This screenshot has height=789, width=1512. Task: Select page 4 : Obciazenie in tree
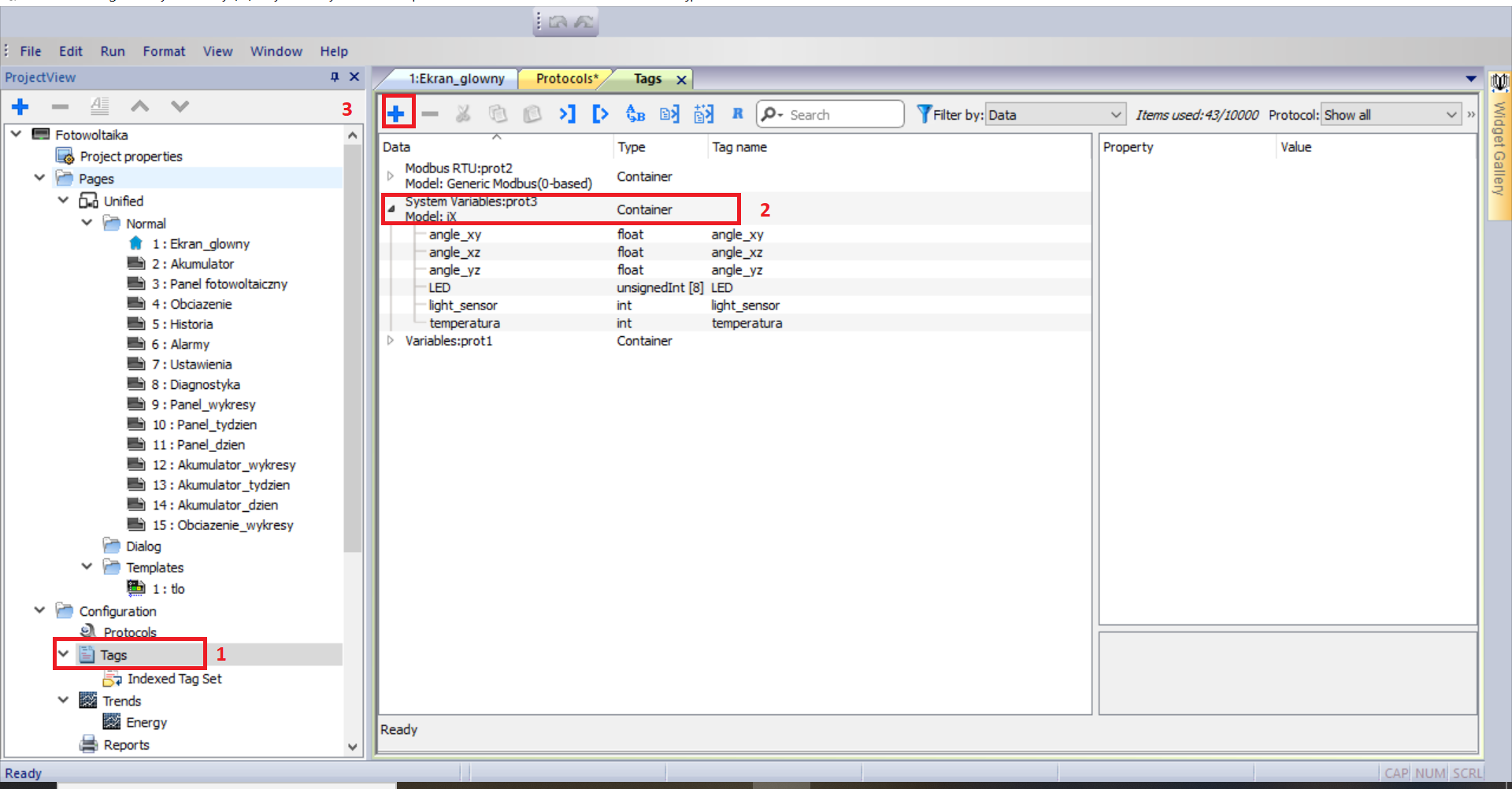192,304
